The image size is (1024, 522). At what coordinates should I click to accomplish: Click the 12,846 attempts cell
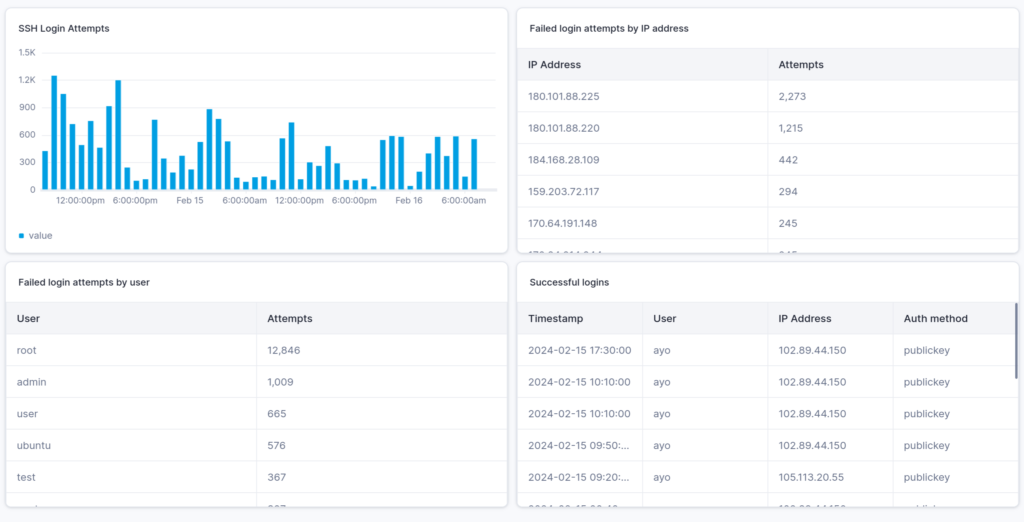coord(284,351)
